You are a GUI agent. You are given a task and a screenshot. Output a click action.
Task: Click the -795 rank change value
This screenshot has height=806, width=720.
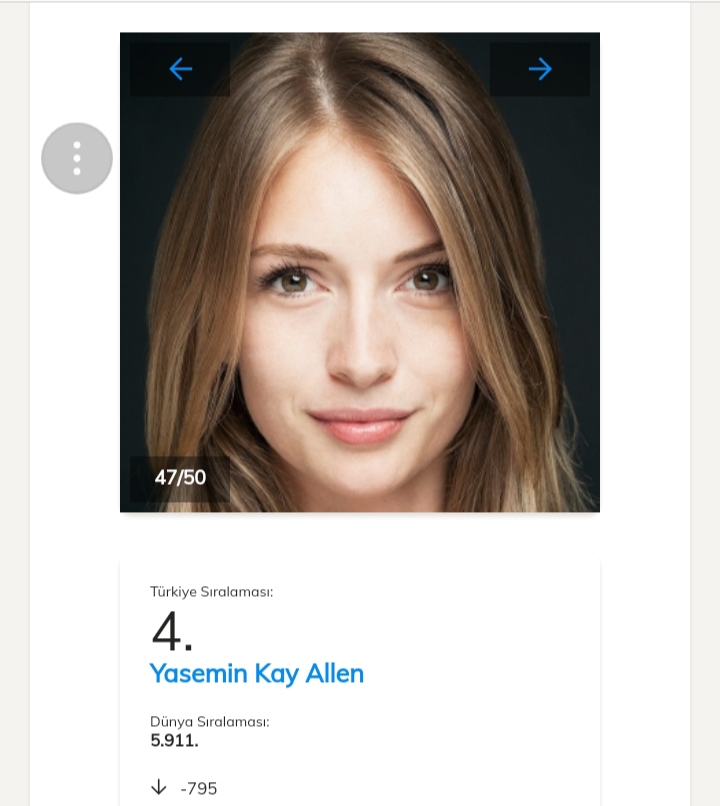(x=198, y=788)
